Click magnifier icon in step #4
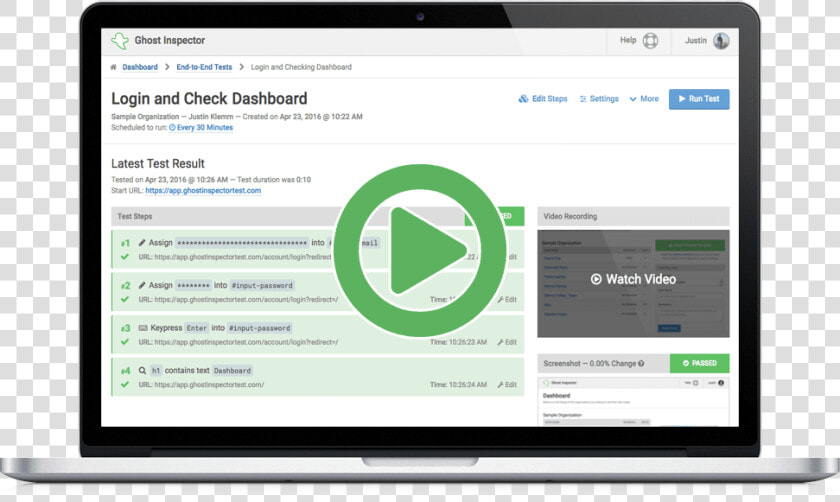 [142, 370]
